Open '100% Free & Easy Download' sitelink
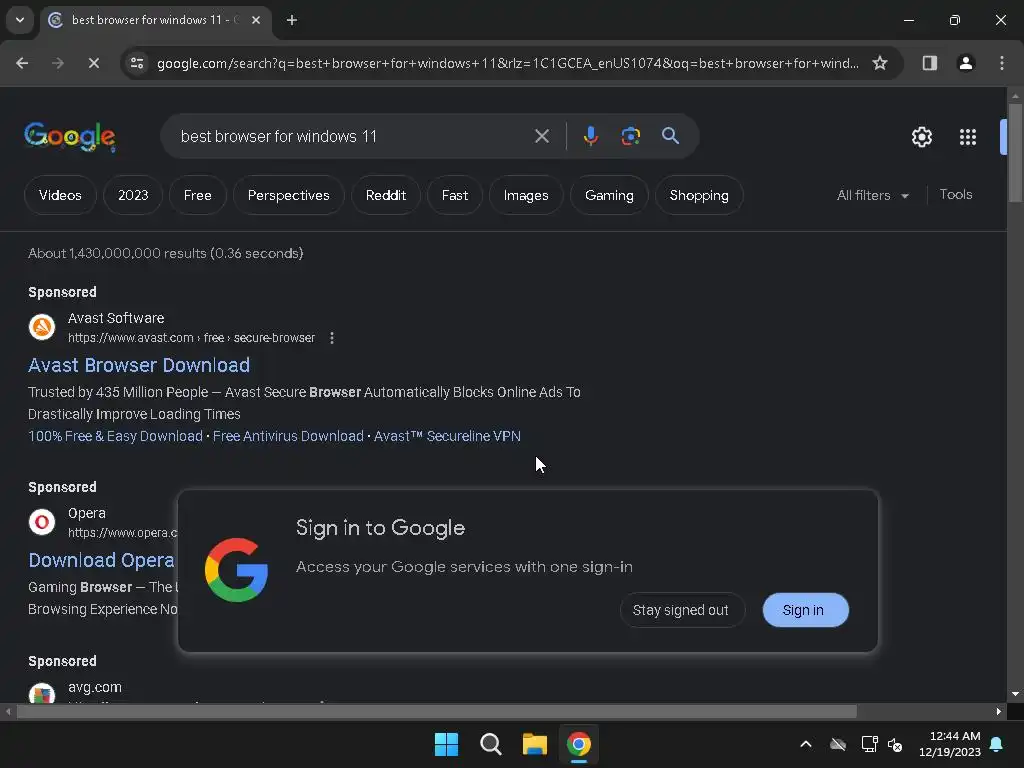The height and width of the screenshot is (768, 1024). [x=116, y=436]
